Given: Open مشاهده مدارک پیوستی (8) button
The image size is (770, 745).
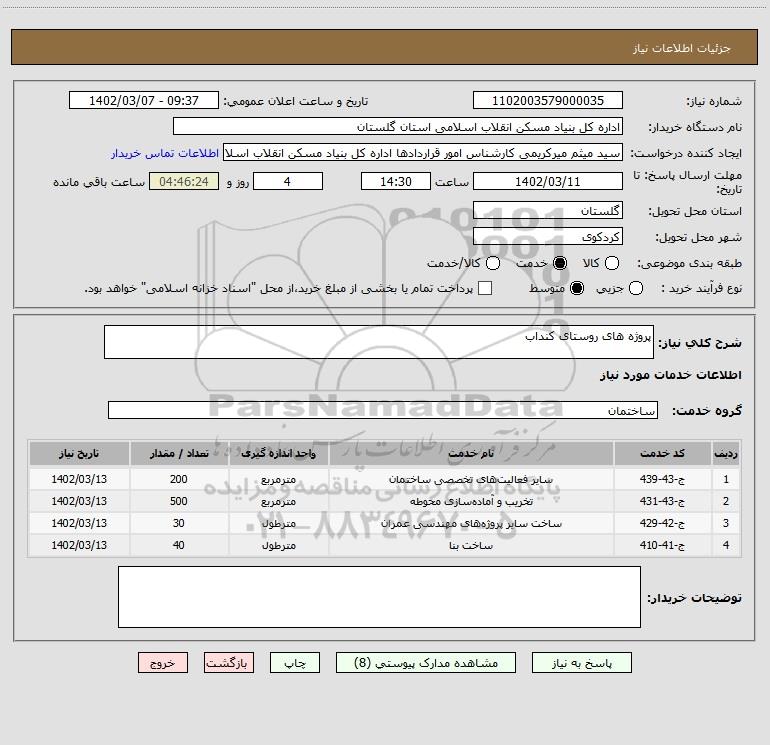Looking at the screenshot, I should point(426,663).
